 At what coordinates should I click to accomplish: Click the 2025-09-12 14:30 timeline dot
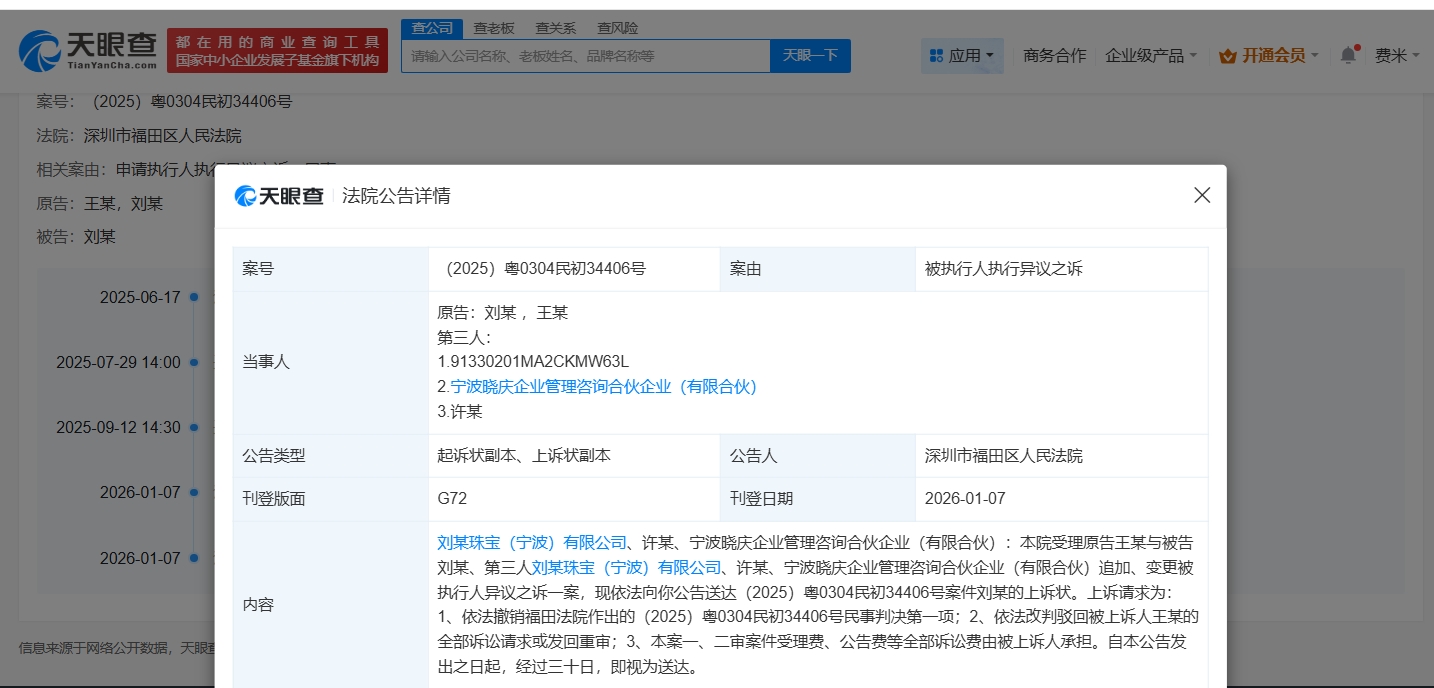click(194, 427)
